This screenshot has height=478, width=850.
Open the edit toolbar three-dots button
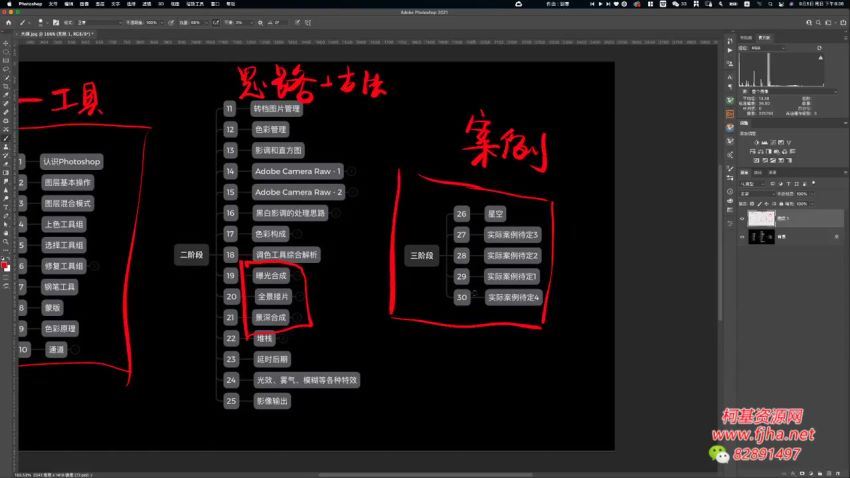(x=6, y=250)
